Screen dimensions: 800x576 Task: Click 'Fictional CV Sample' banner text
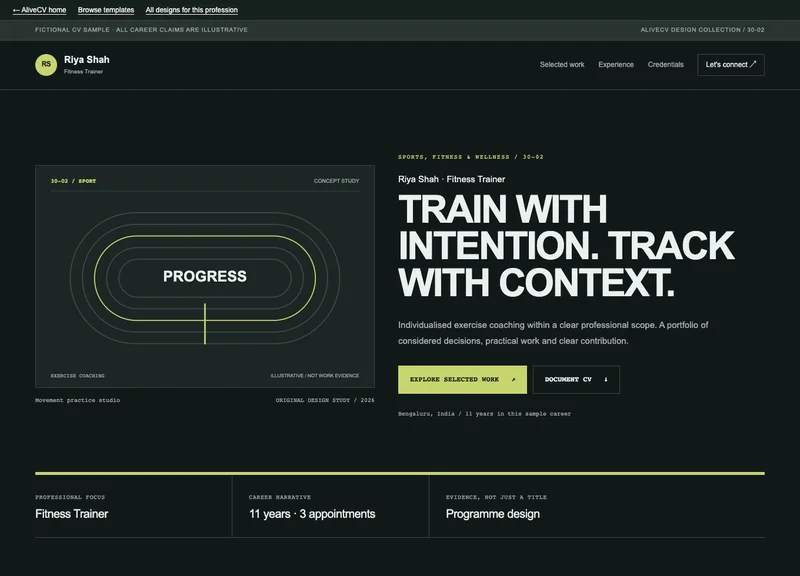(x=141, y=30)
